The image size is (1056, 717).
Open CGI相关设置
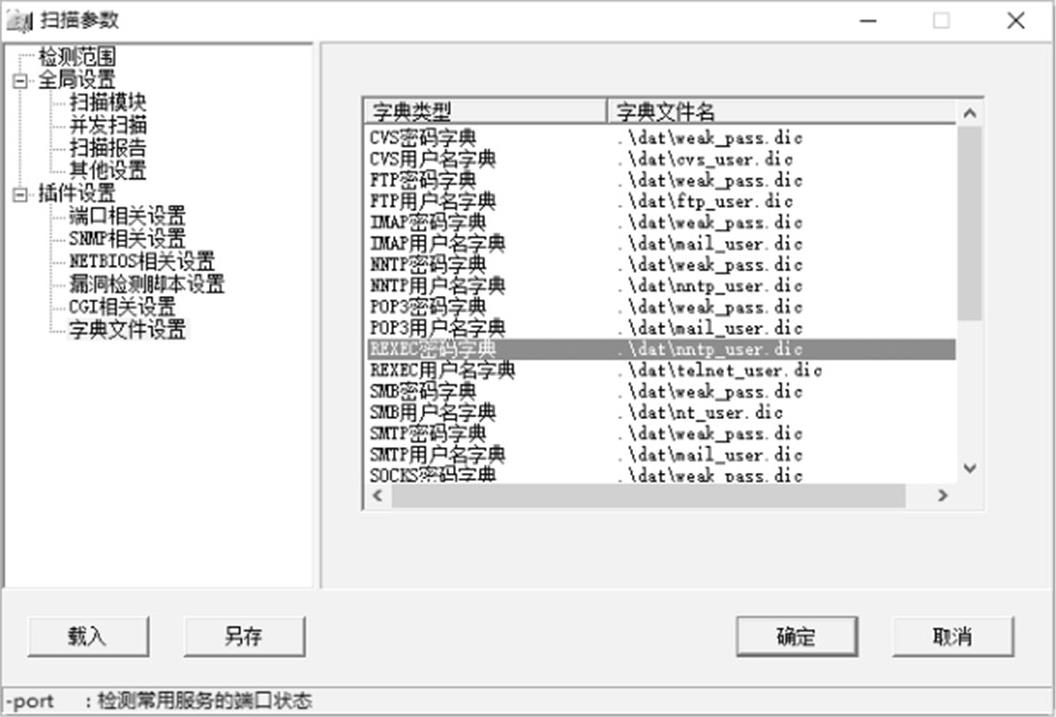coord(123,307)
